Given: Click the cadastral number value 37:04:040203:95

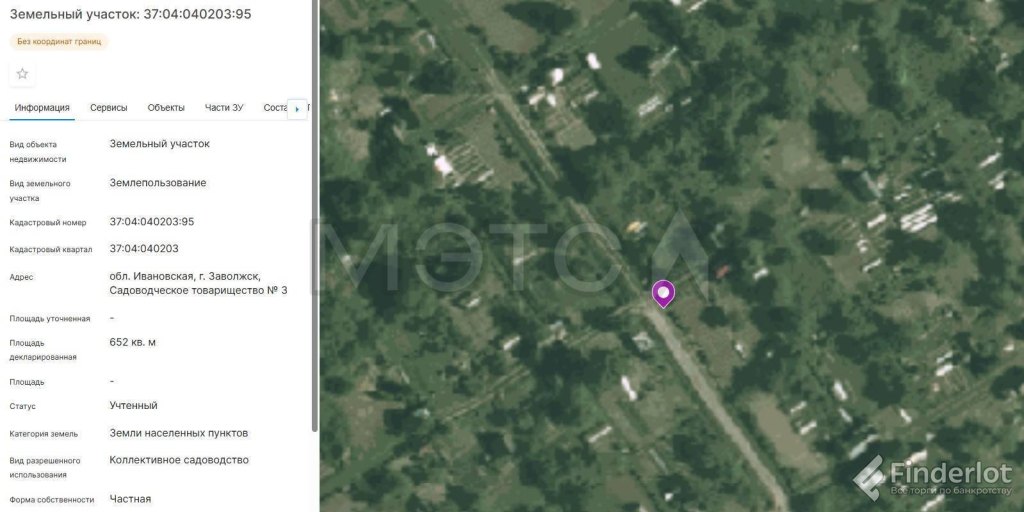Looking at the screenshot, I should (152, 222).
